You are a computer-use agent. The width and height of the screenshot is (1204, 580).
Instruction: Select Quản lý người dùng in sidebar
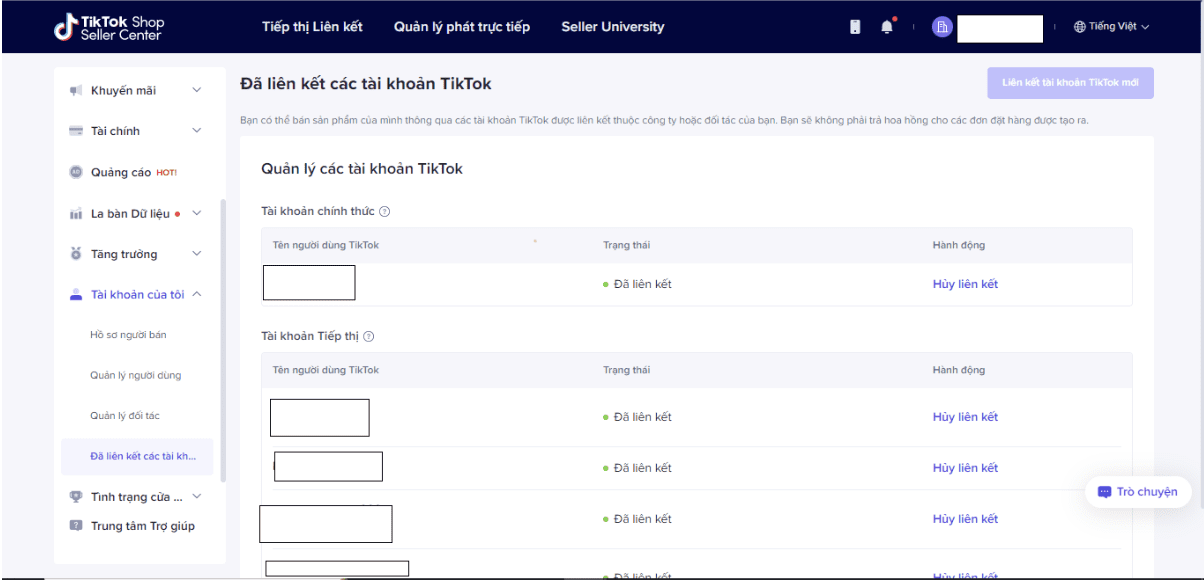point(136,376)
